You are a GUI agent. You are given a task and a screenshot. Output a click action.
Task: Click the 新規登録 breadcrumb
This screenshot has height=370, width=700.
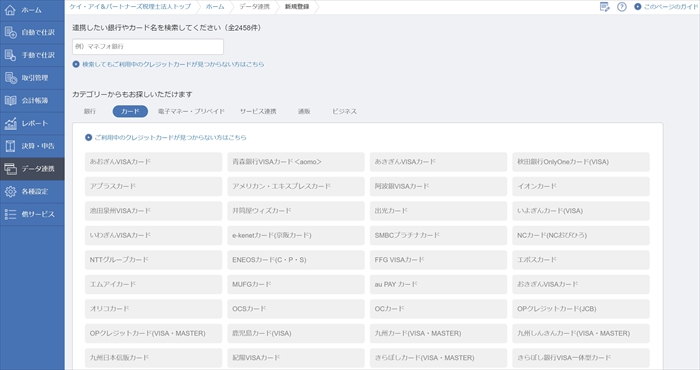click(x=297, y=7)
